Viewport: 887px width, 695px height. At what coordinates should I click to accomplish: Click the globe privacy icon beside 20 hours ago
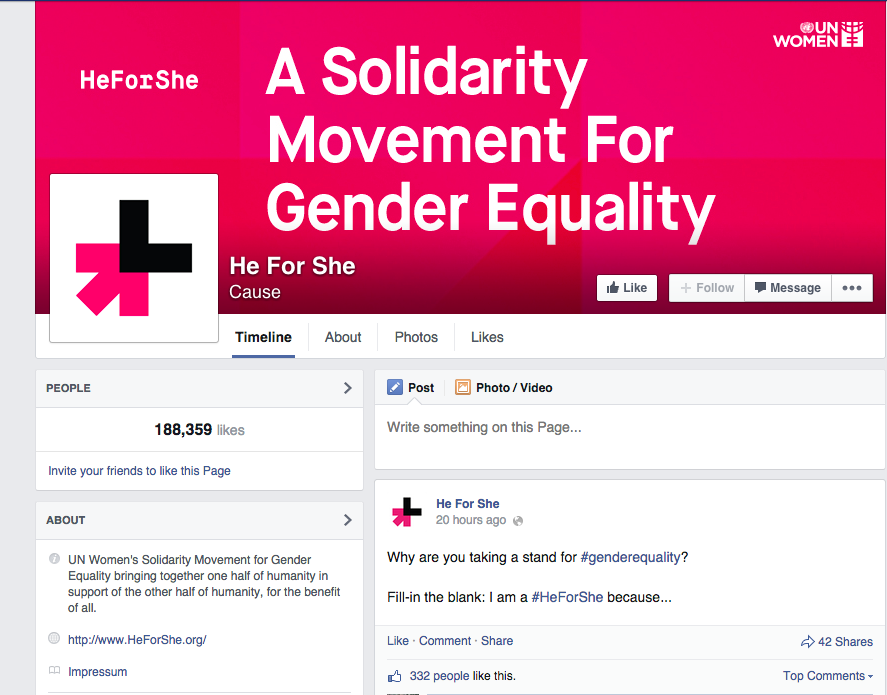coord(518,521)
